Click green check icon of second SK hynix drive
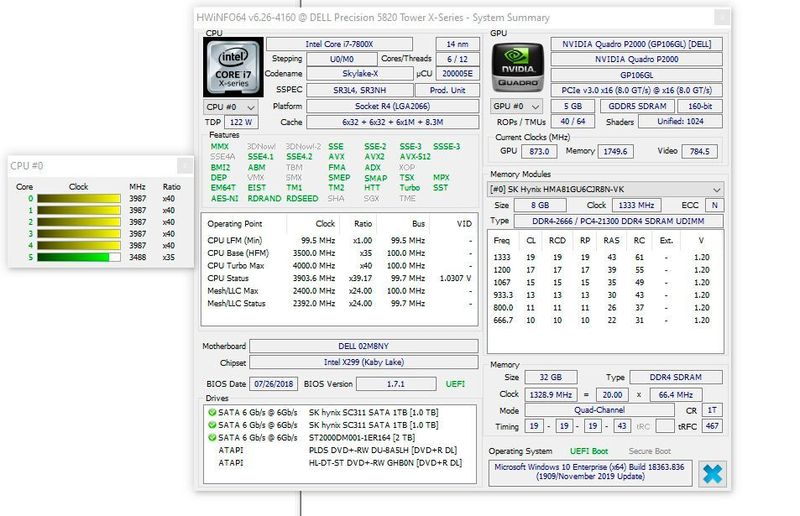 212,425
